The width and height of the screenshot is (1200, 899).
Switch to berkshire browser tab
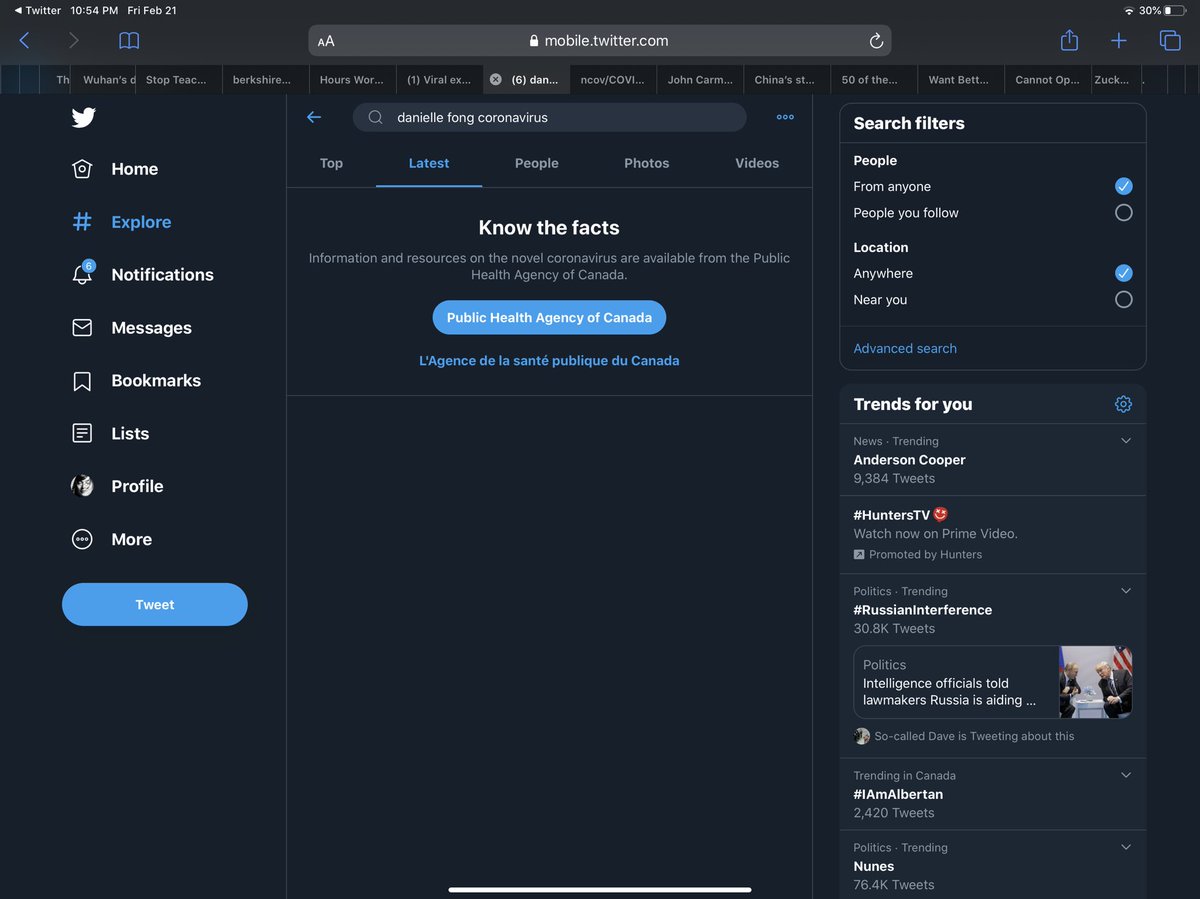[x=265, y=80]
